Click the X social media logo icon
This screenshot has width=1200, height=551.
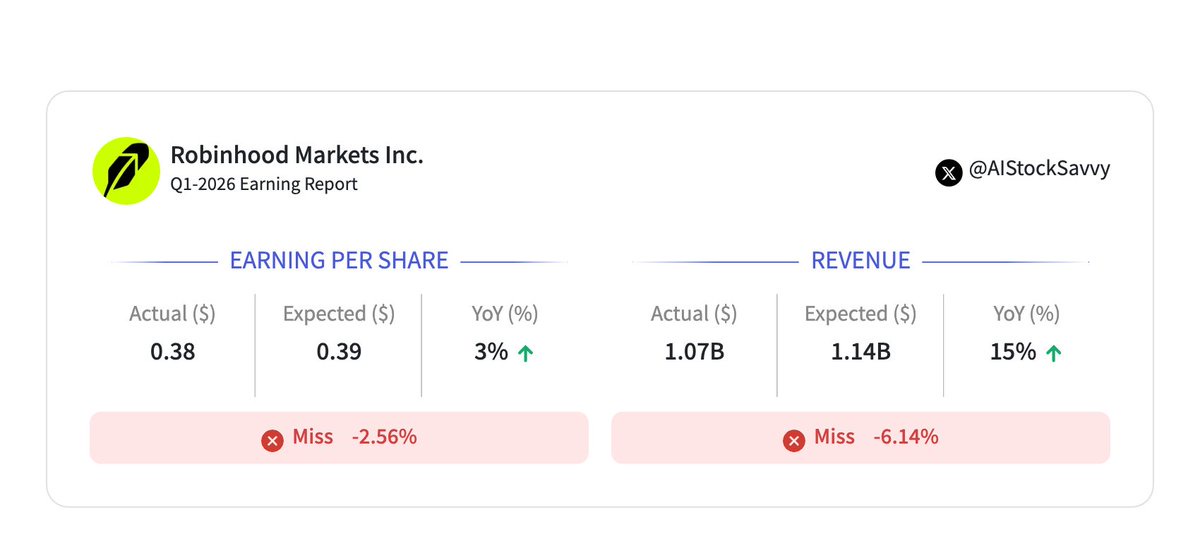click(x=948, y=172)
